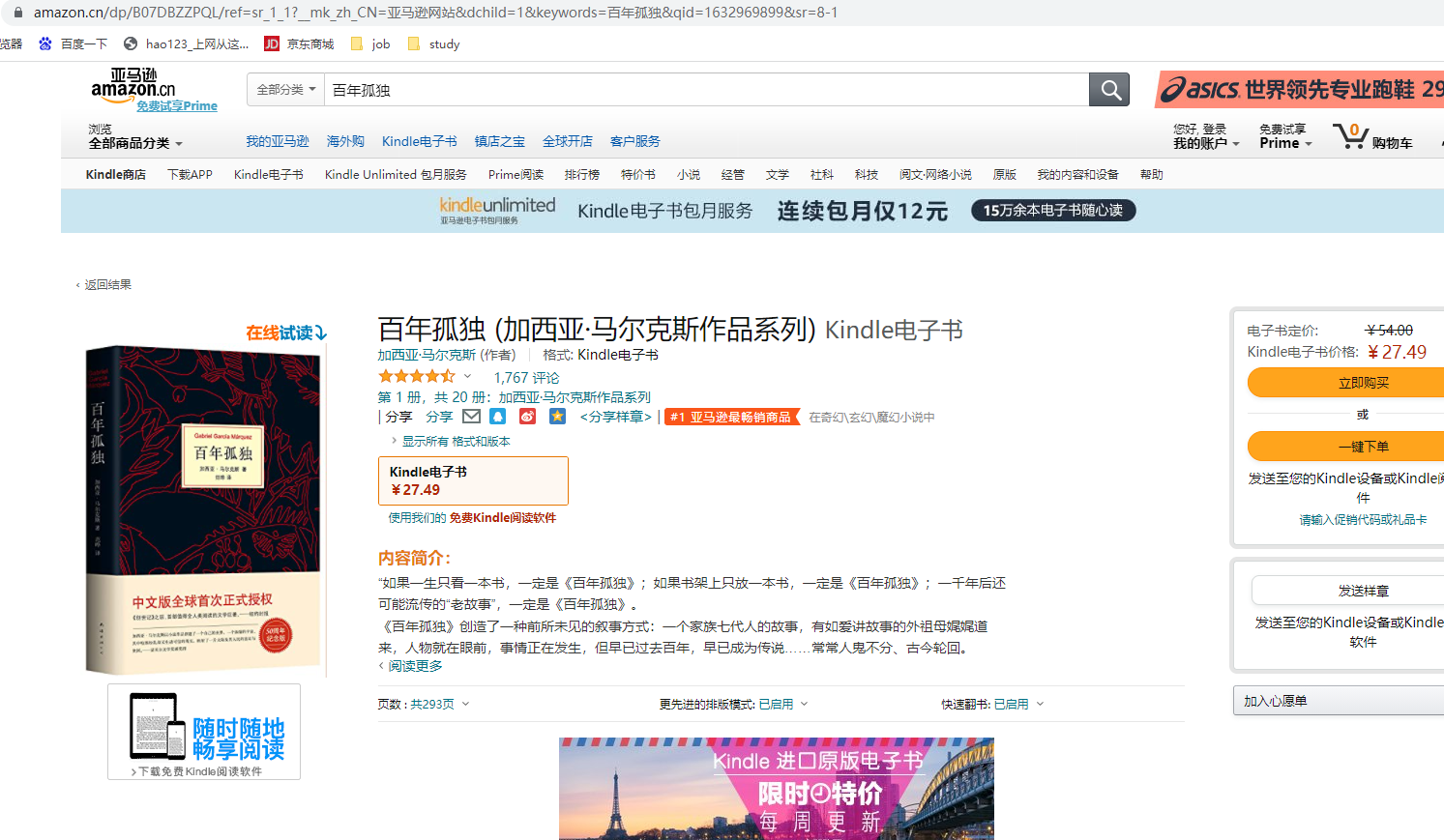Open Kindle 进口原版电子书 banner
Viewport: 1444px width, 840px height.
point(777,788)
